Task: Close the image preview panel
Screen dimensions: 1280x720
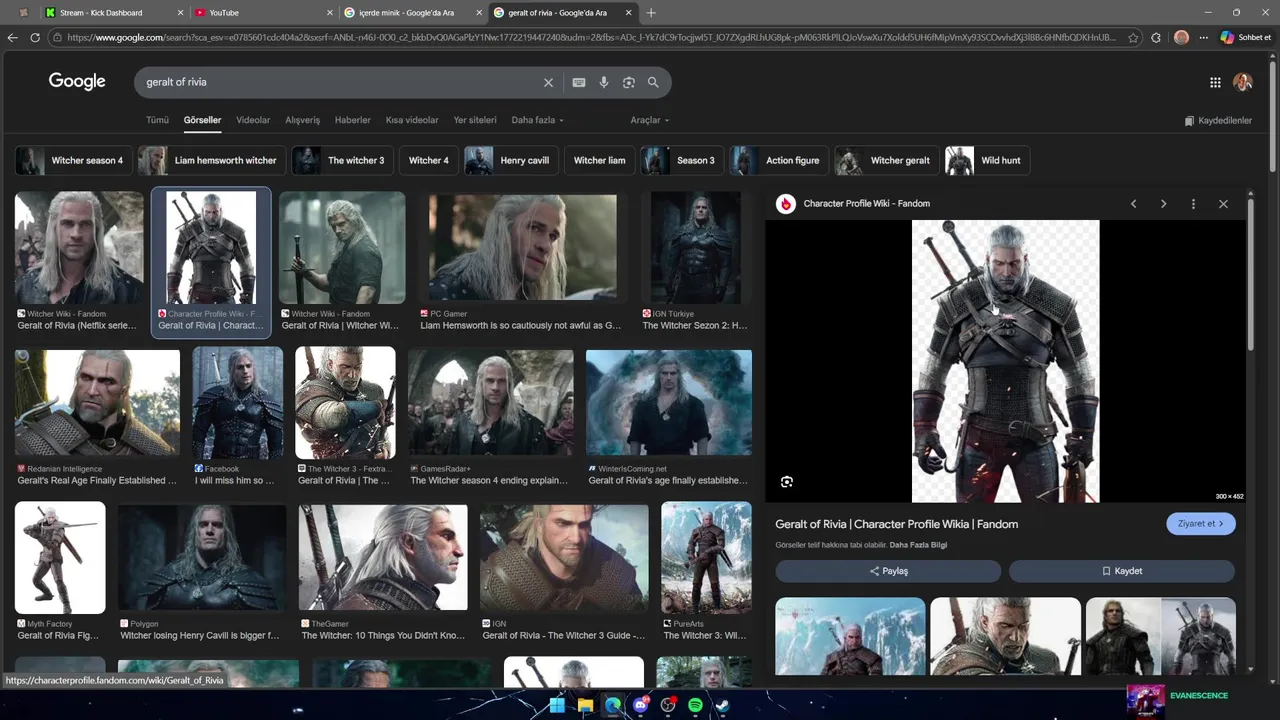Action: (x=1223, y=204)
